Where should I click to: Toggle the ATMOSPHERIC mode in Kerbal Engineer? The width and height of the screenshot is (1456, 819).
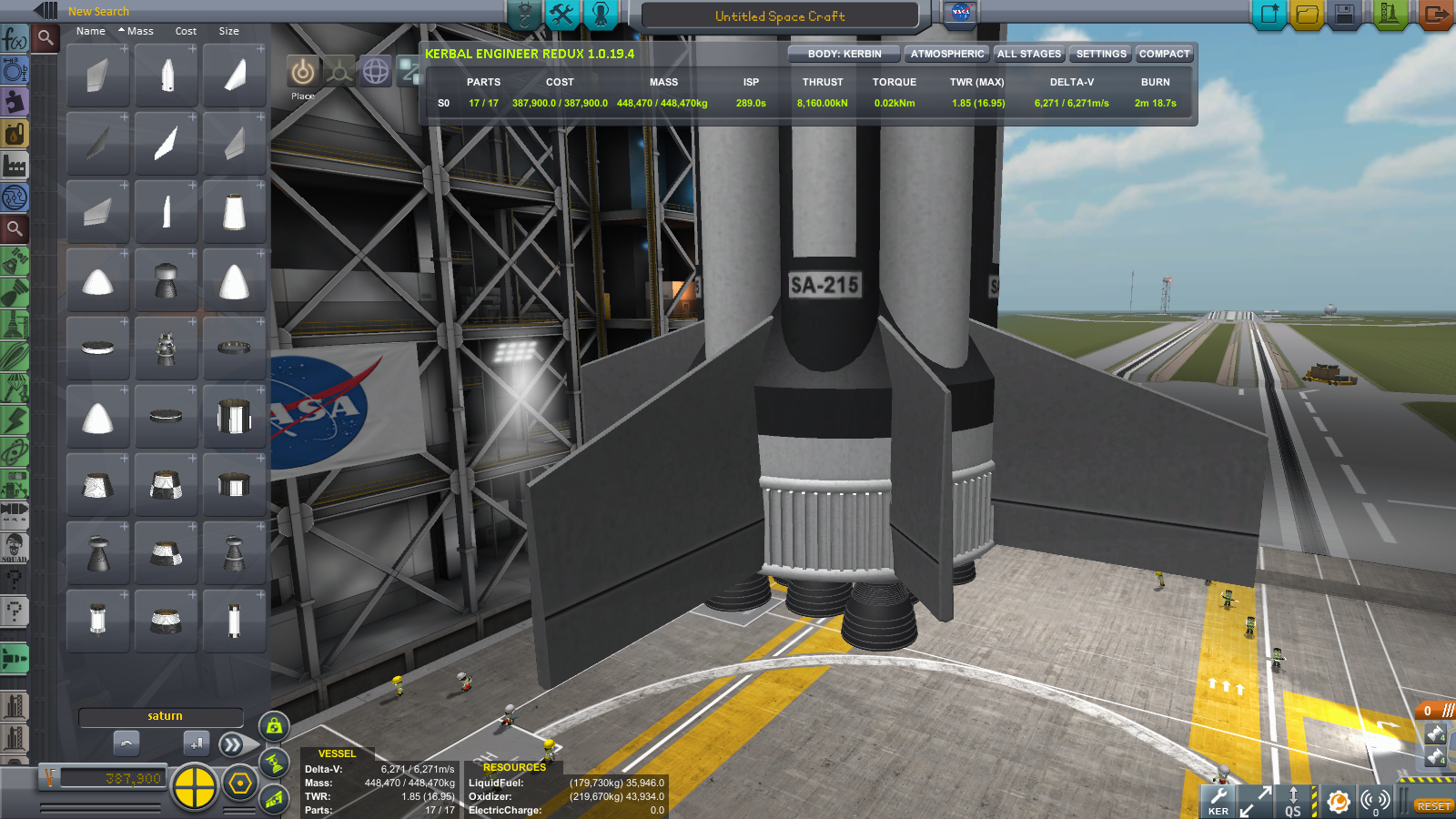[947, 54]
